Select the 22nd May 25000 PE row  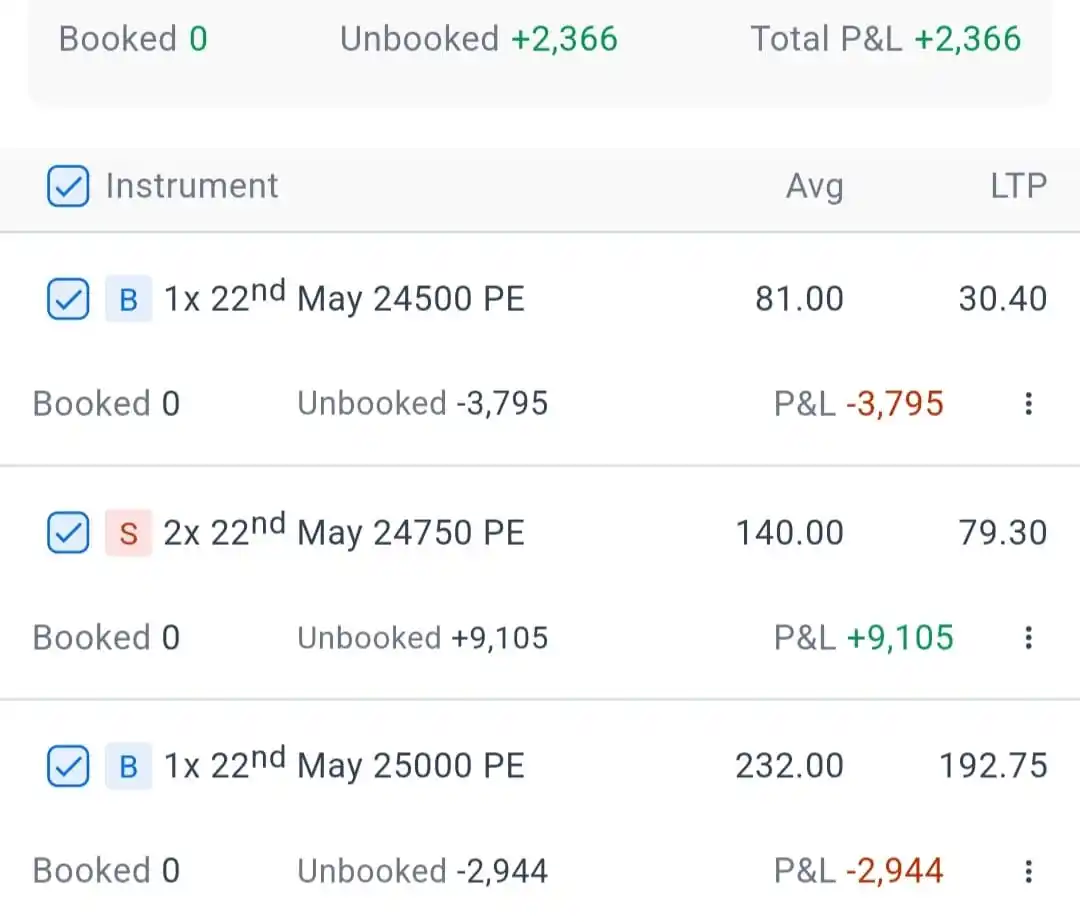(343, 767)
